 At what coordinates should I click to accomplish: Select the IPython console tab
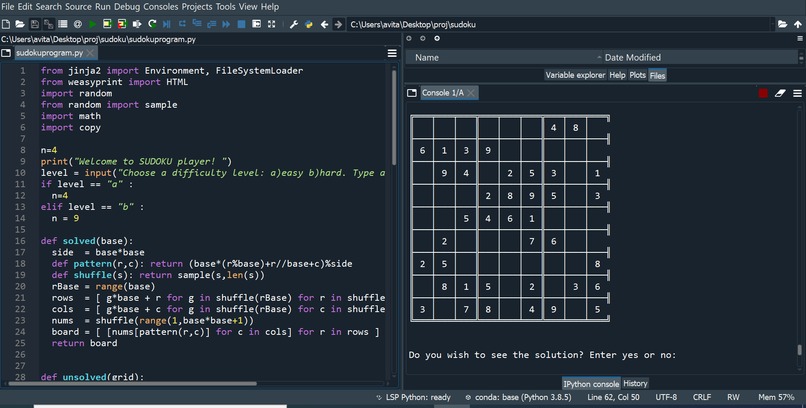pos(591,384)
